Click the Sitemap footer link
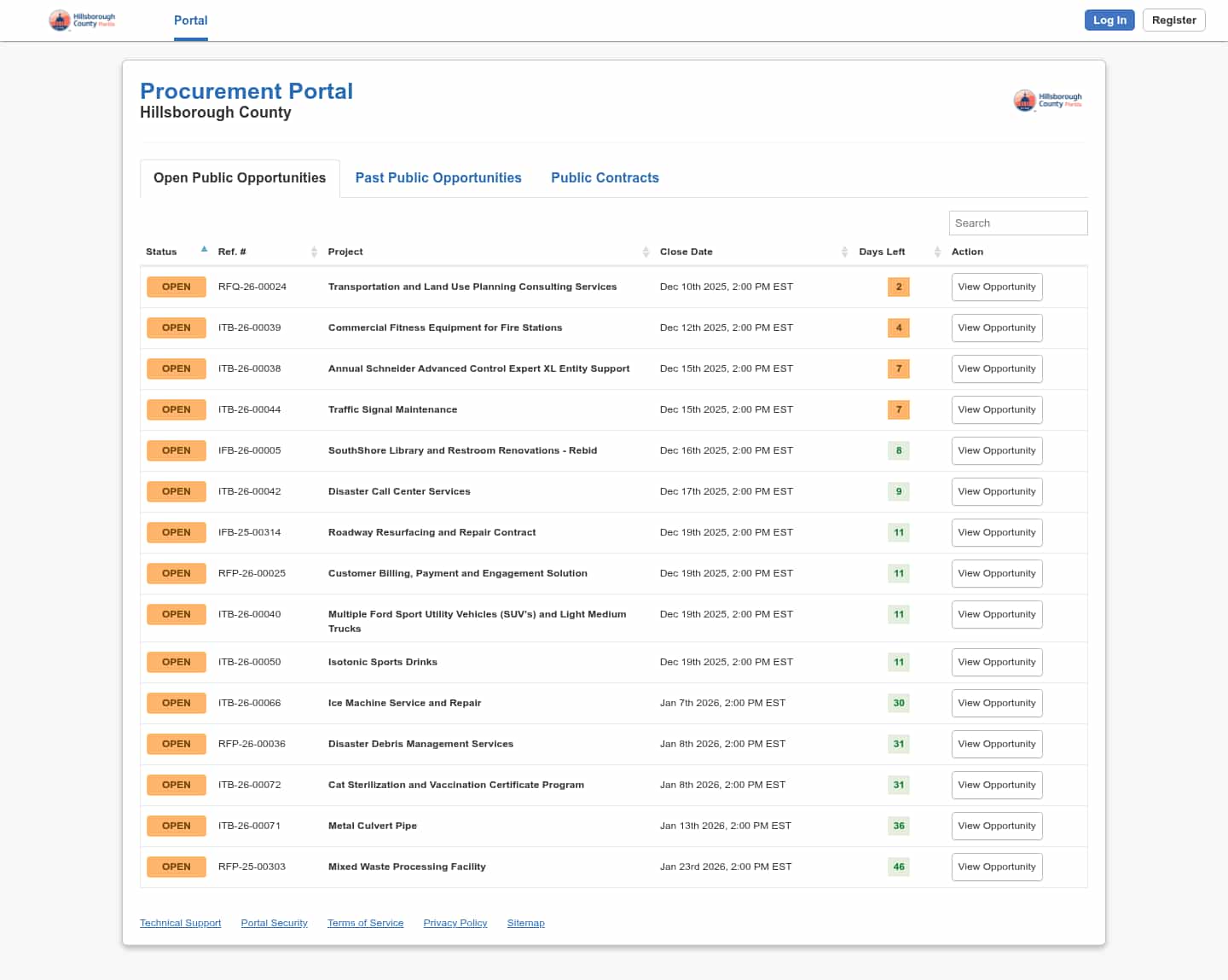This screenshot has height=980, width=1228. click(x=525, y=923)
